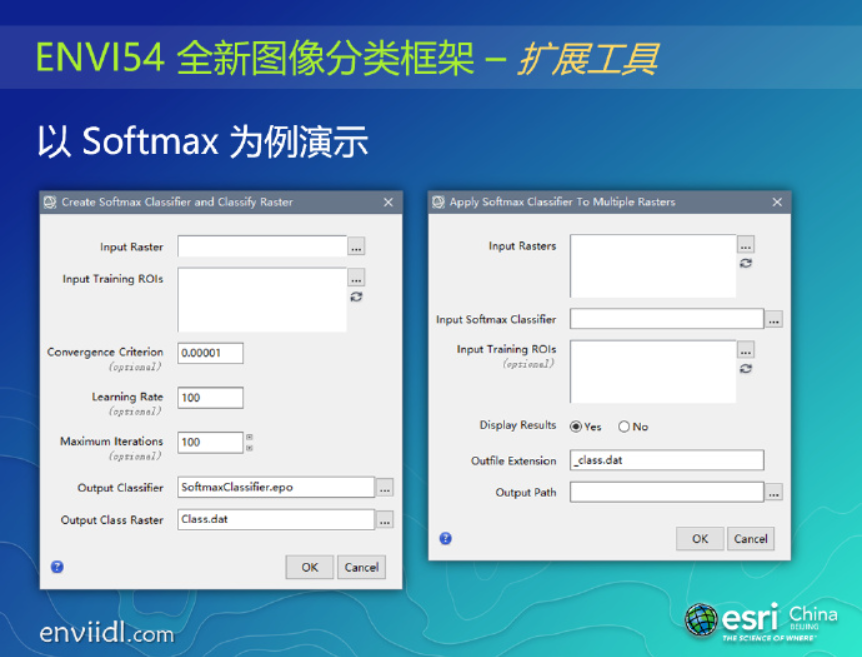This screenshot has height=657, width=862.
Task: Click Cancel in Apply Softmax Classifier dialog
Action: (x=750, y=538)
